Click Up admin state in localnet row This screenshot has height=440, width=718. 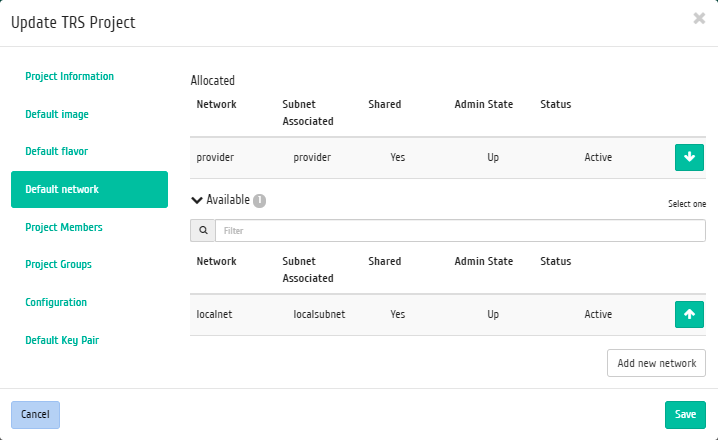pyautogui.click(x=493, y=315)
